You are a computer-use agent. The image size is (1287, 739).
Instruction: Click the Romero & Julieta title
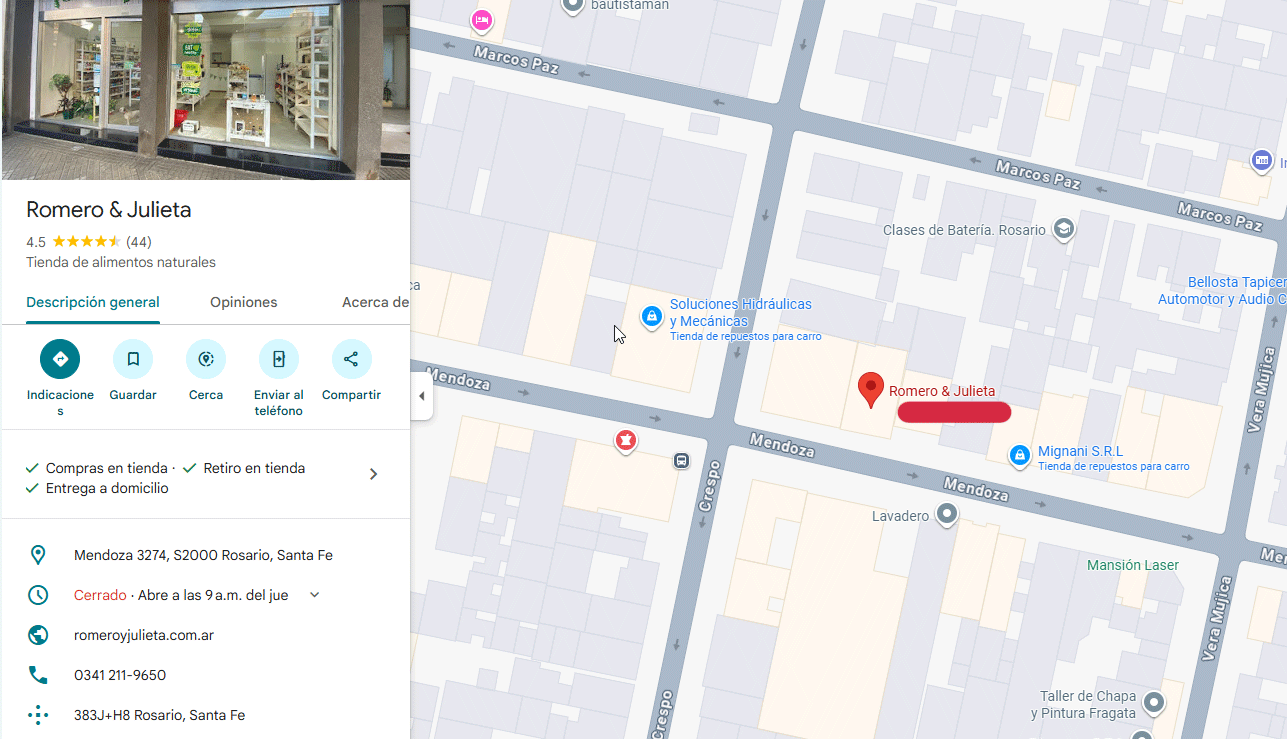click(x=108, y=210)
